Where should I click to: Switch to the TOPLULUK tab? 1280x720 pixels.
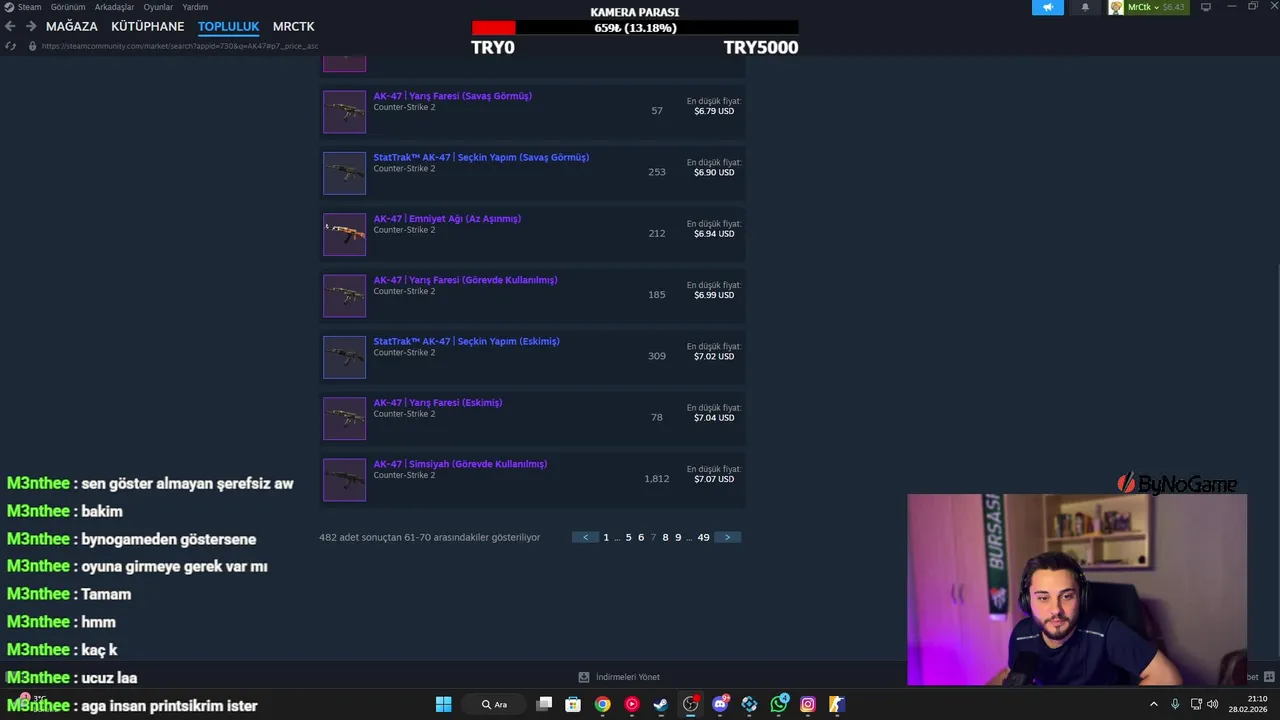[228, 26]
